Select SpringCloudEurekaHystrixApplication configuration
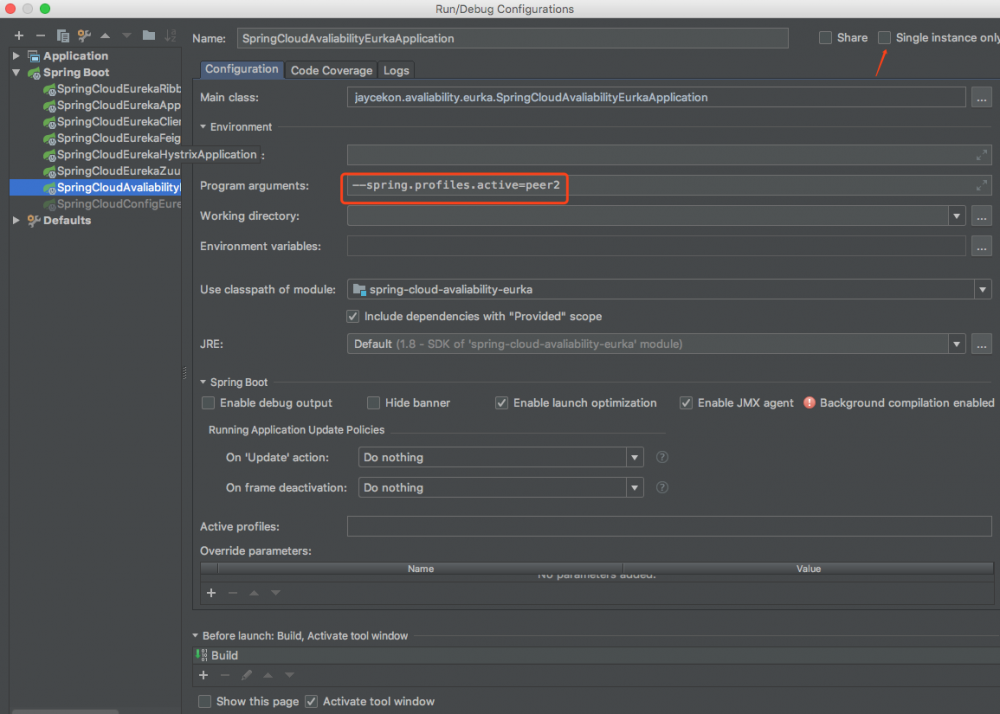 point(151,155)
